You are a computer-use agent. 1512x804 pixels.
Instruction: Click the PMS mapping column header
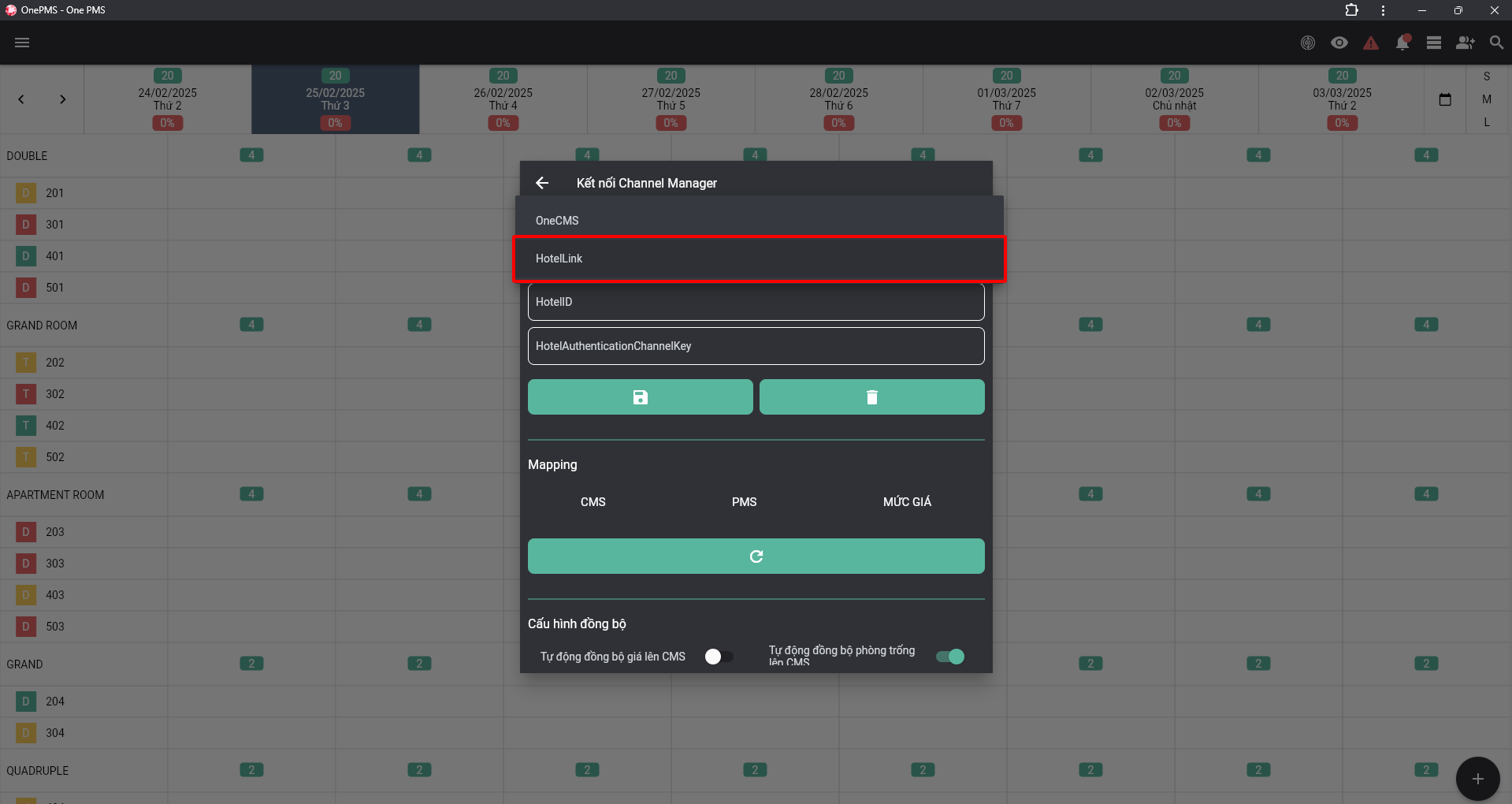tap(744, 502)
